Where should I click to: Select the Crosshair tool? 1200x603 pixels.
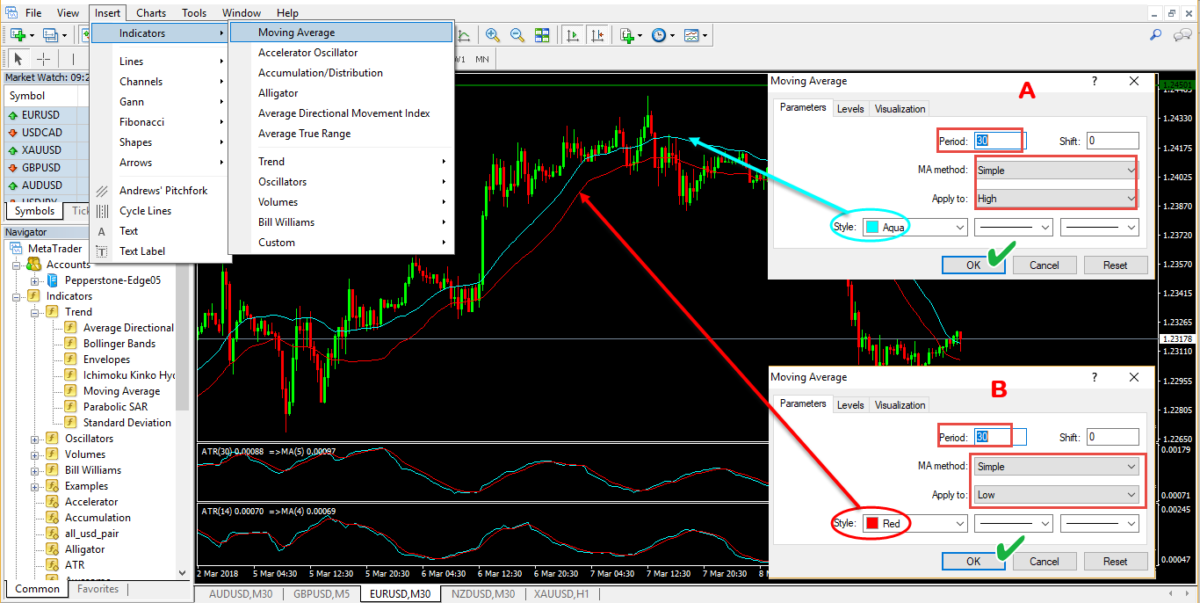pos(42,58)
